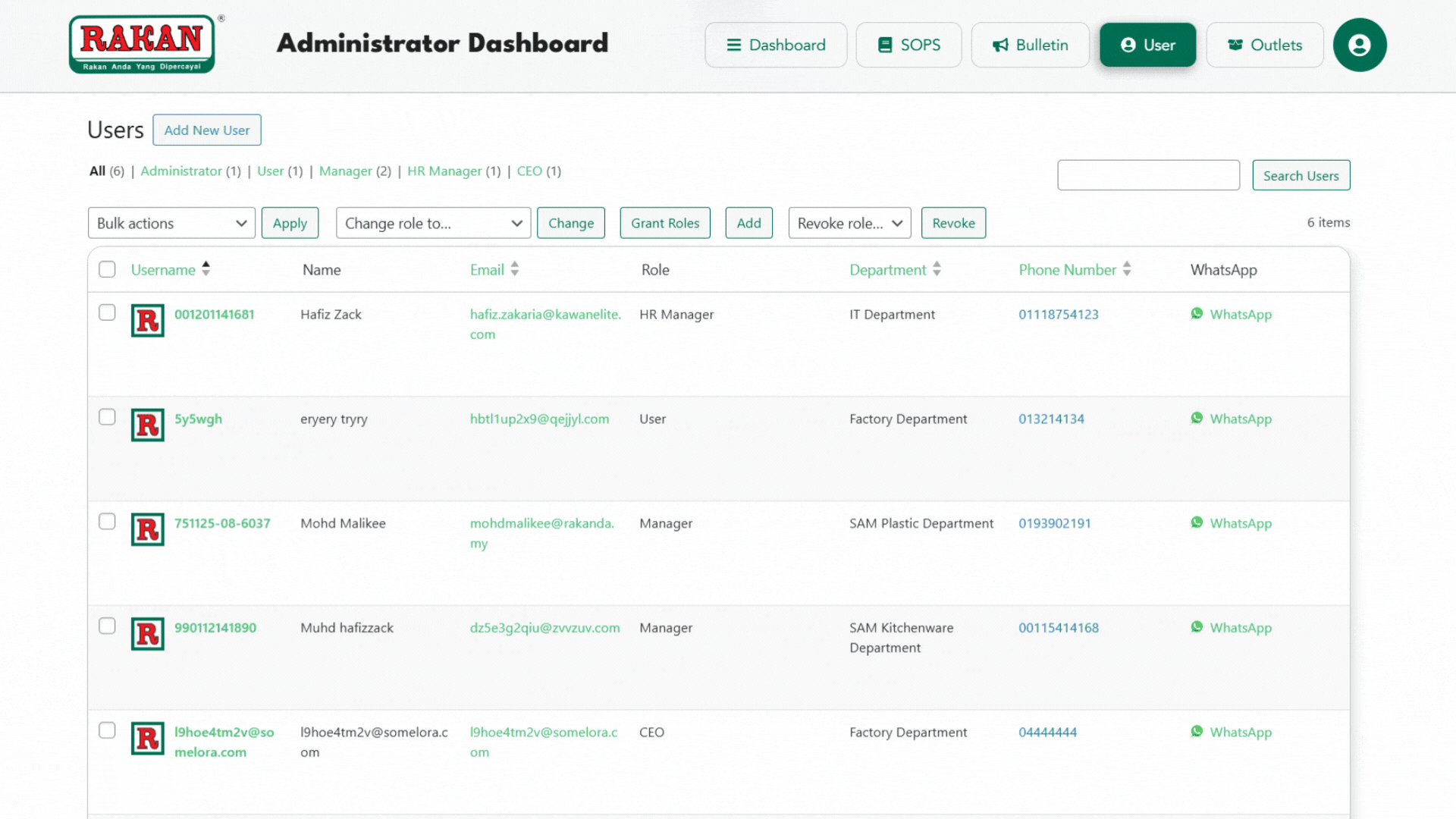Click the Rakan logo in header
The image size is (1456, 819).
[142, 44]
